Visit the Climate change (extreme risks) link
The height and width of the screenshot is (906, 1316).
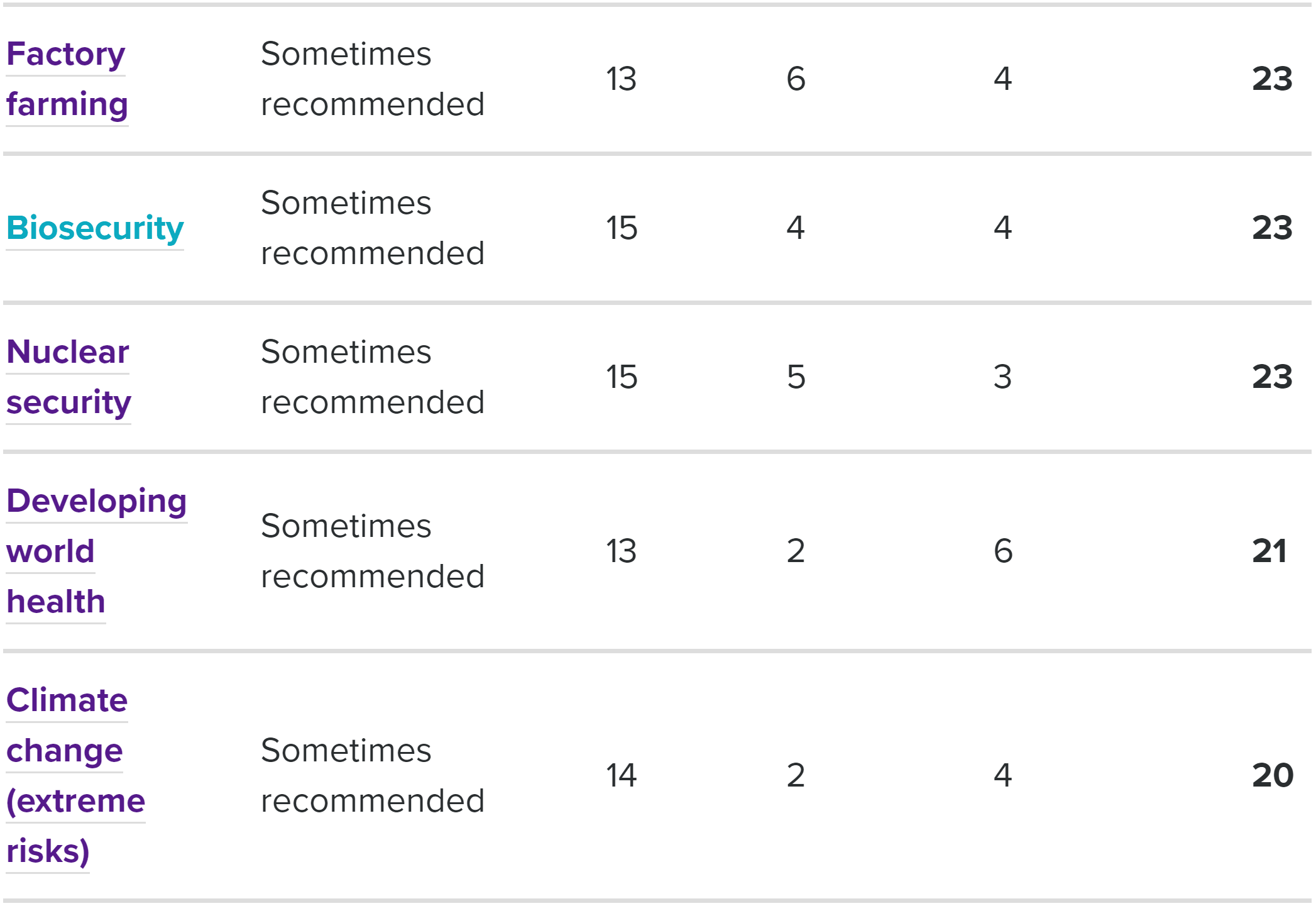pos(75,776)
